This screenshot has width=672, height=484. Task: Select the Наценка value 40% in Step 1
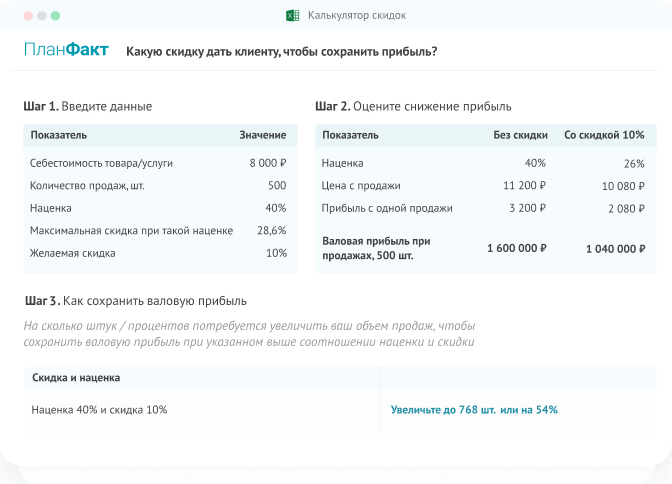click(275, 208)
